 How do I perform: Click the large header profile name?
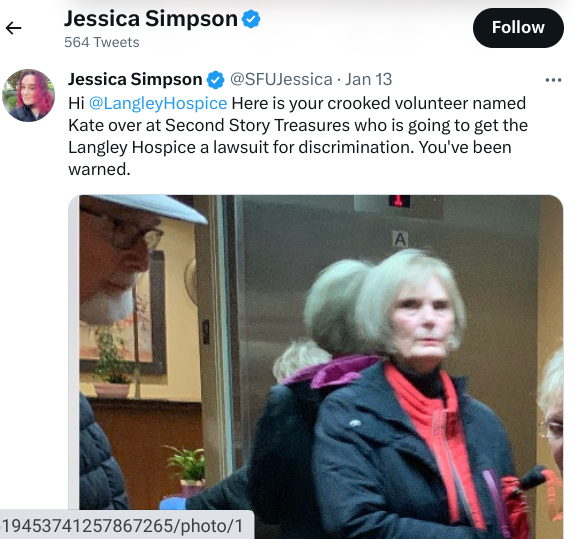[x=151, y=19]
